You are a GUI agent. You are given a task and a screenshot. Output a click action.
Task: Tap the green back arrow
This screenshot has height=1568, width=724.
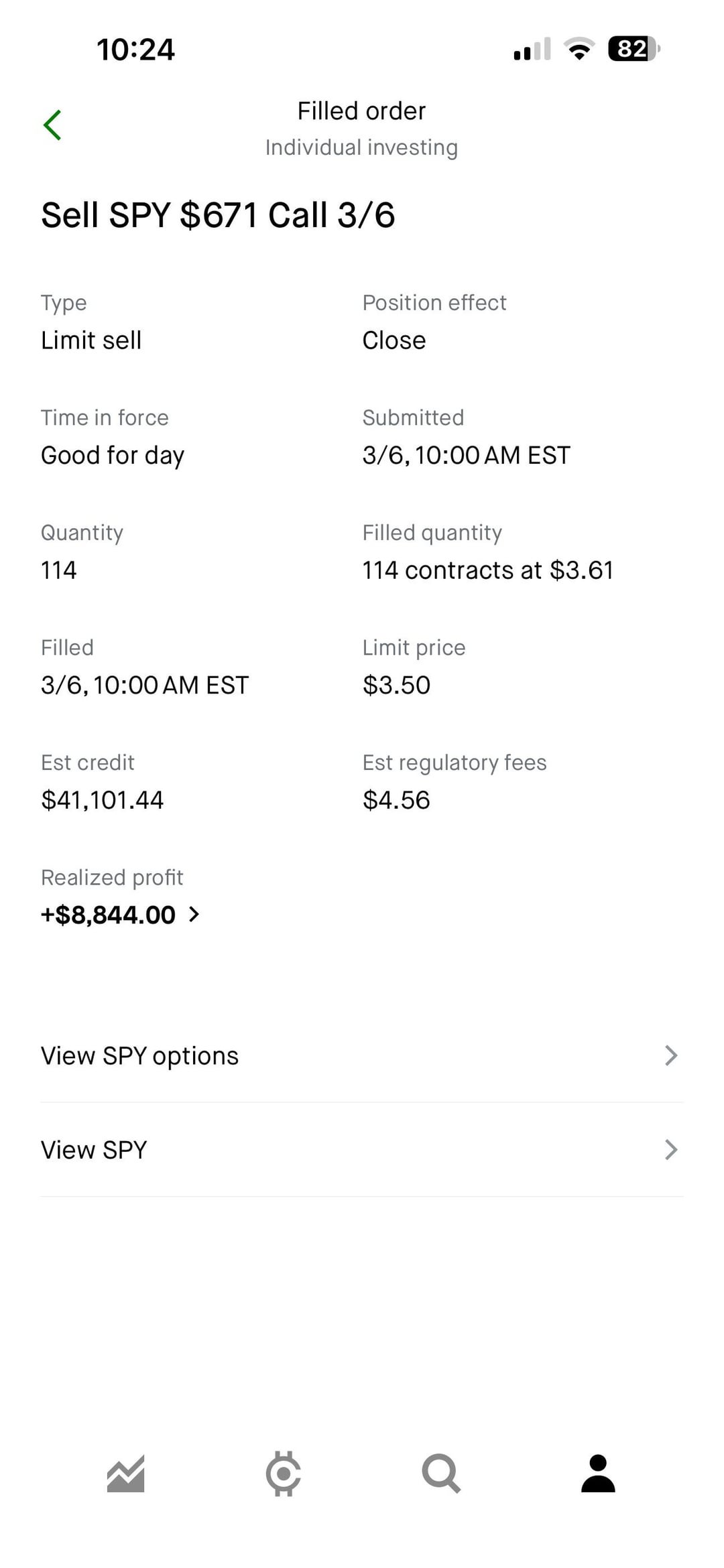point(52,125)
